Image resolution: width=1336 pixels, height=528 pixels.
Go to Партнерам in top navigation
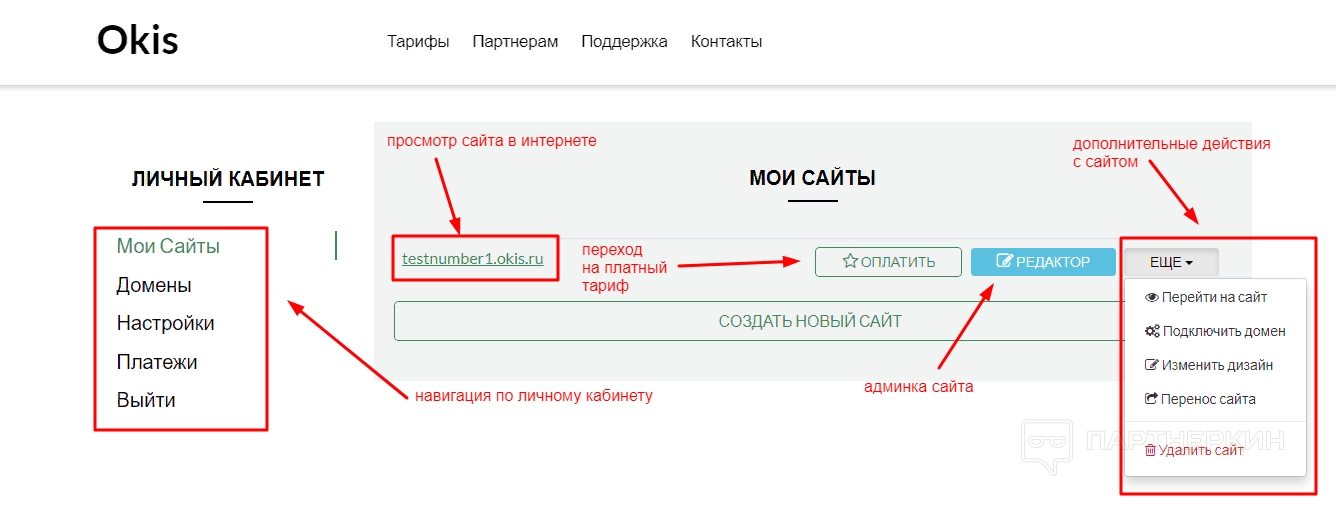tap(515, 42)
